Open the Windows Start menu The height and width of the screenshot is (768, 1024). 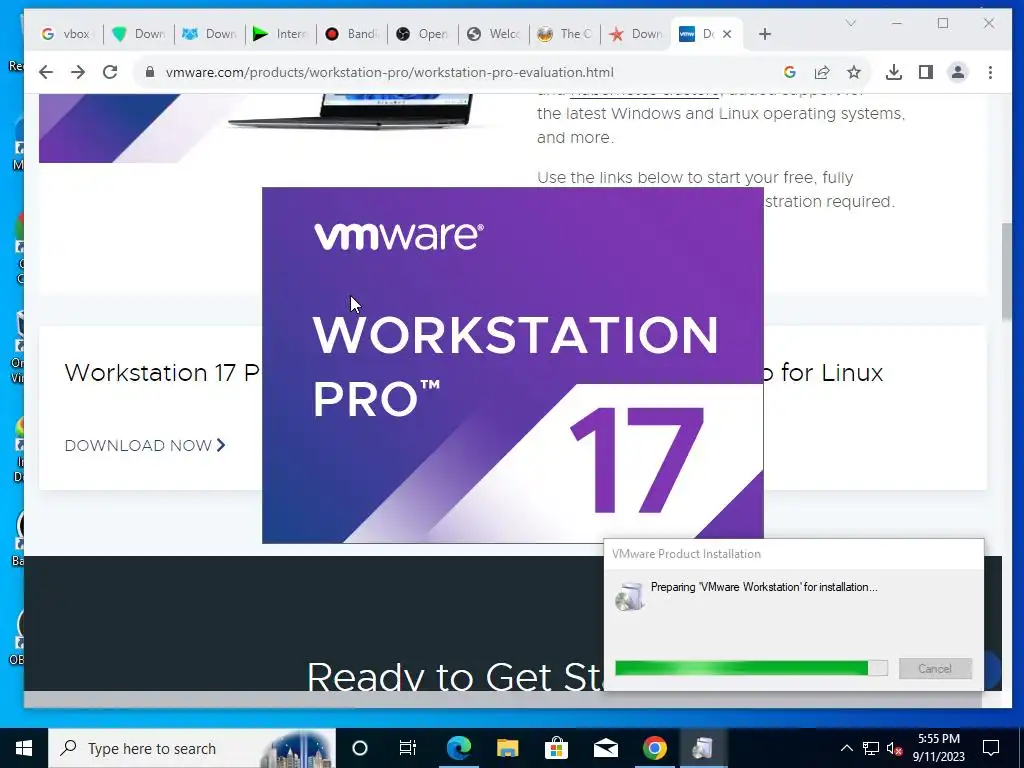(x=24, y=748)
